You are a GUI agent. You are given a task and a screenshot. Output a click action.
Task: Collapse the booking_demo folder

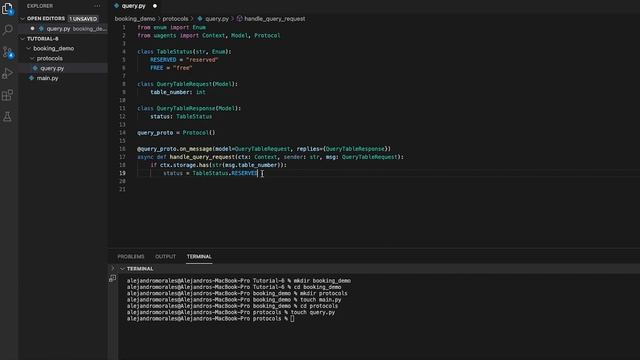tap(29, 49)
